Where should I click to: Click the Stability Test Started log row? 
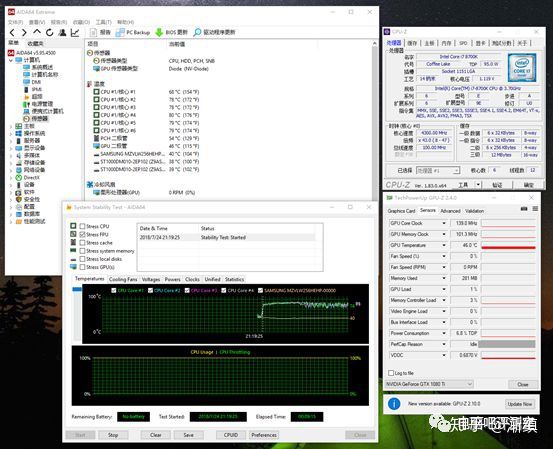[227, 237]
